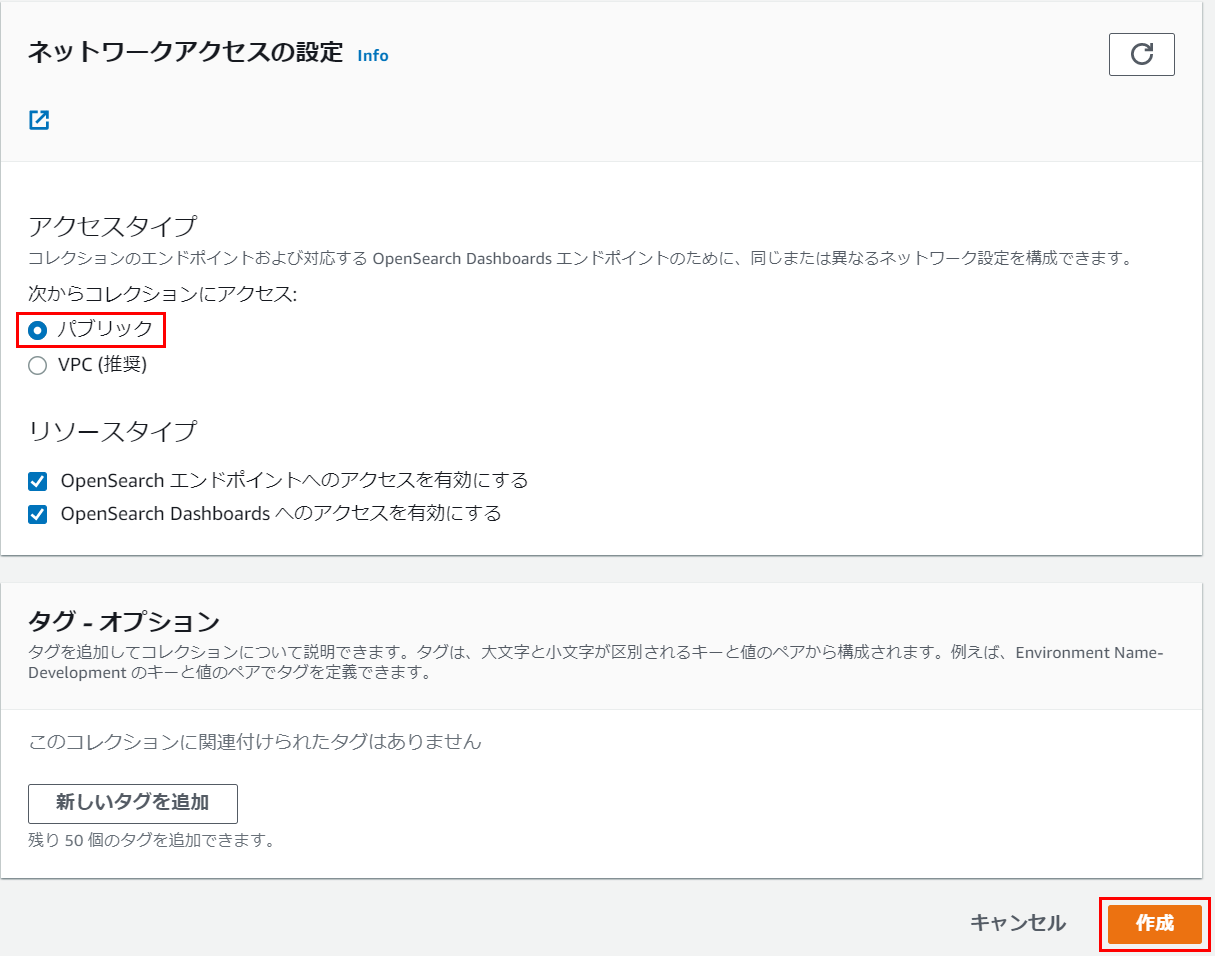Screen dimensions: 1215x956
Task: Open the Info link next to the heading
Action: 372,55
